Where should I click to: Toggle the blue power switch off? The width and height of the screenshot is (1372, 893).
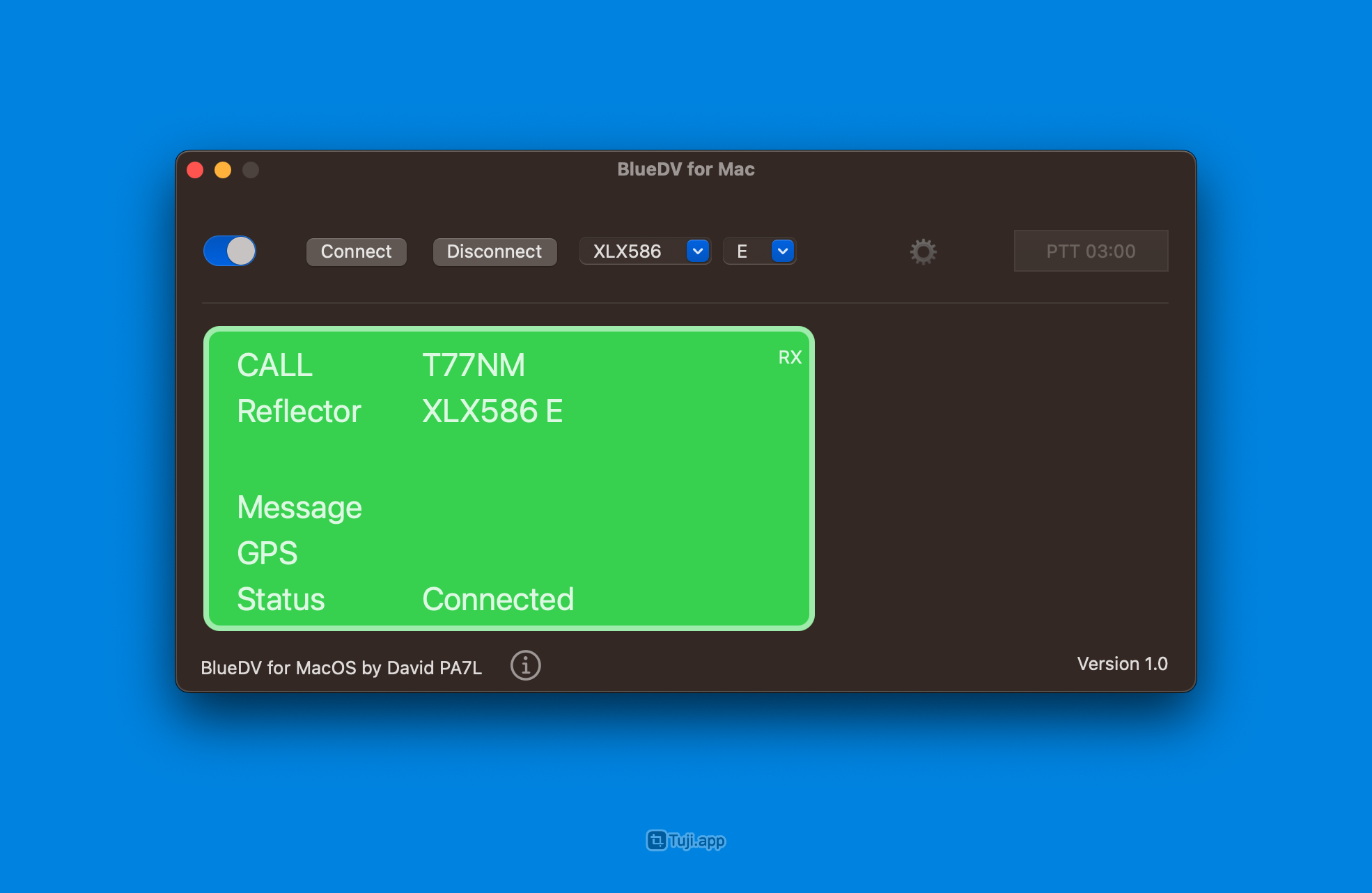point(230,251)
